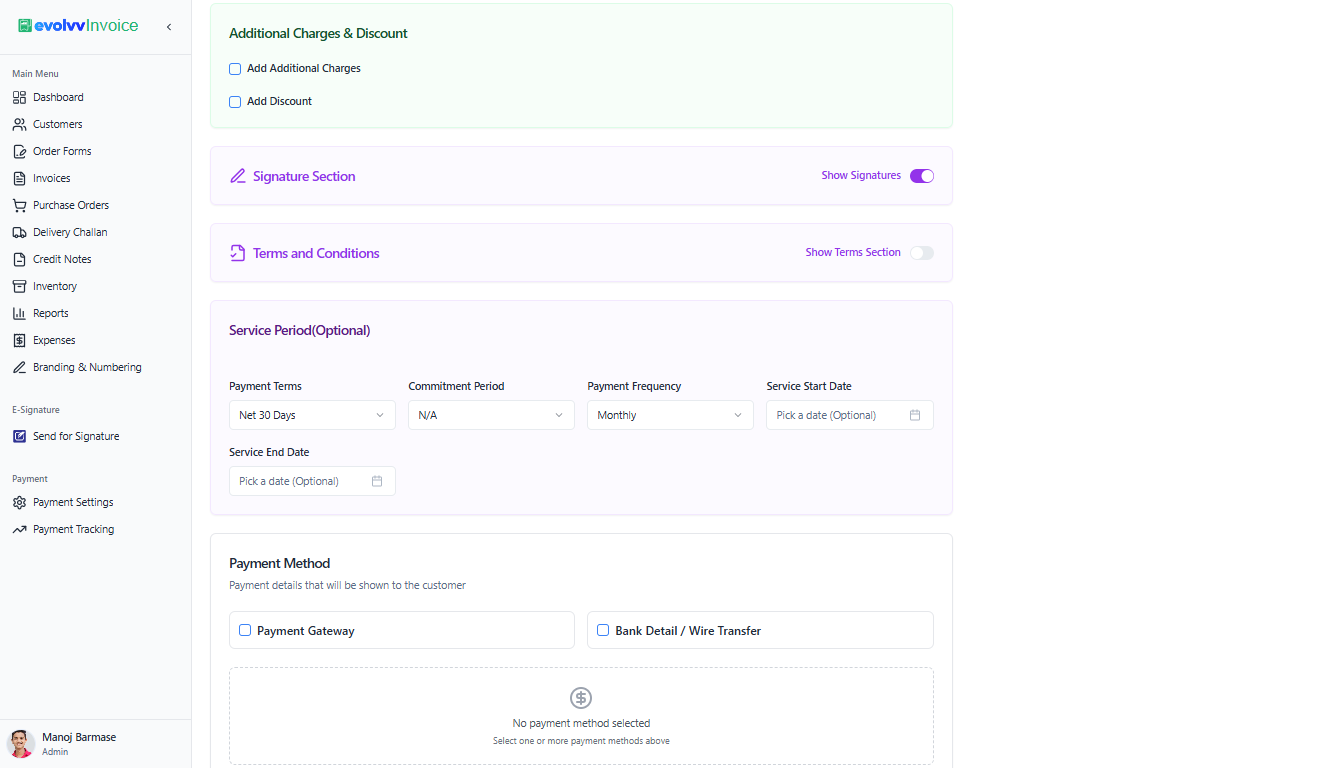The height and width of the screenshot is (768, 1344).
Task: Click the Payment Settings gear icon
Action: pos(19,502)
